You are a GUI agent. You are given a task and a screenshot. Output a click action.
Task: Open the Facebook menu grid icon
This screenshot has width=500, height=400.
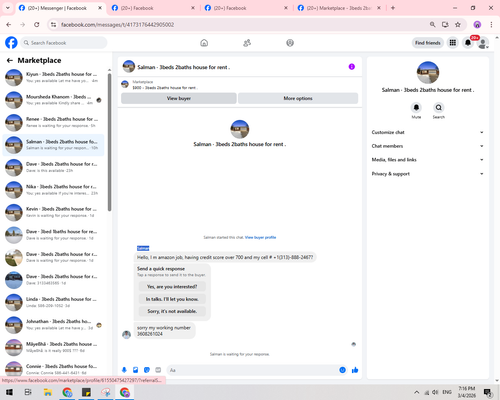(453, 43)
